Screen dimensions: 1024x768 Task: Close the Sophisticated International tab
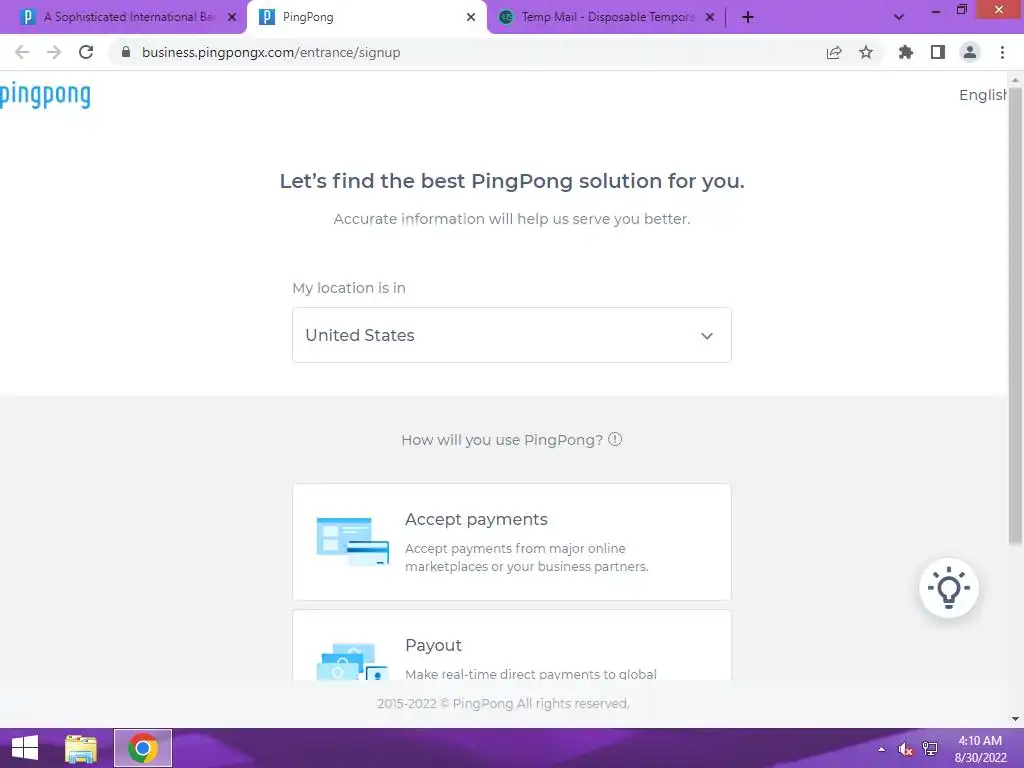(232, 17)
